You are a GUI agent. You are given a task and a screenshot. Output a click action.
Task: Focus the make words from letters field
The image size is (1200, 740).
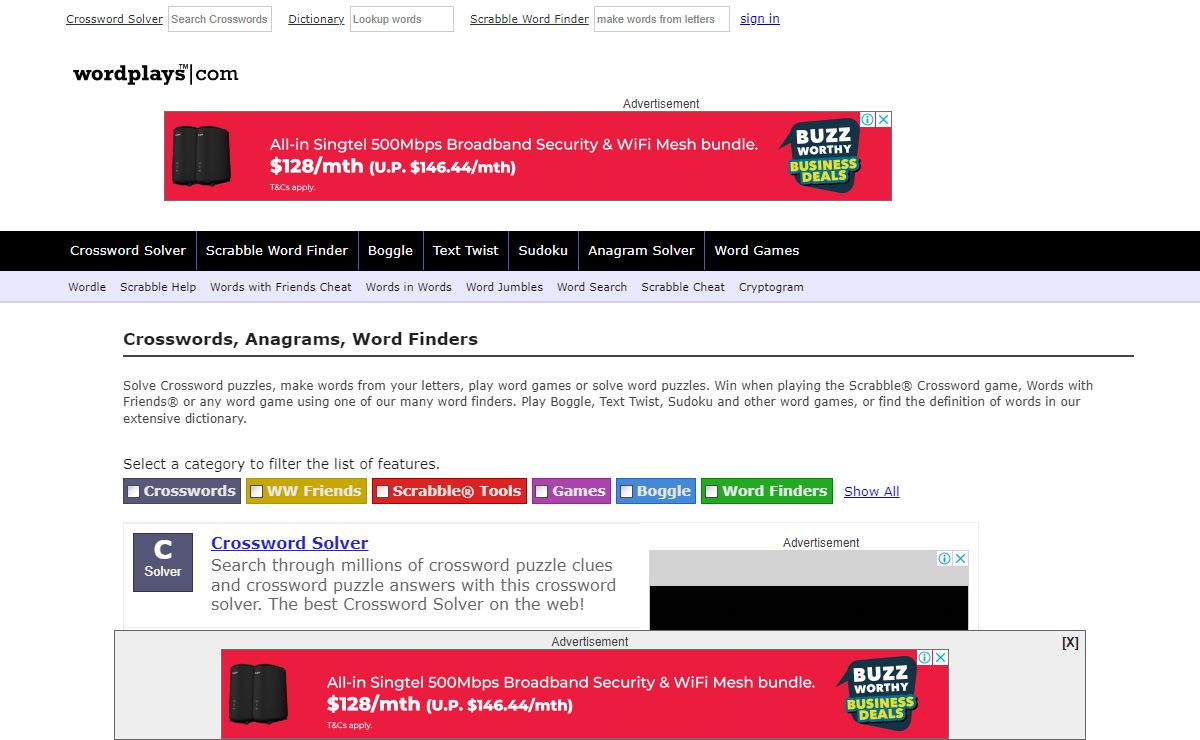coord(662,19)
